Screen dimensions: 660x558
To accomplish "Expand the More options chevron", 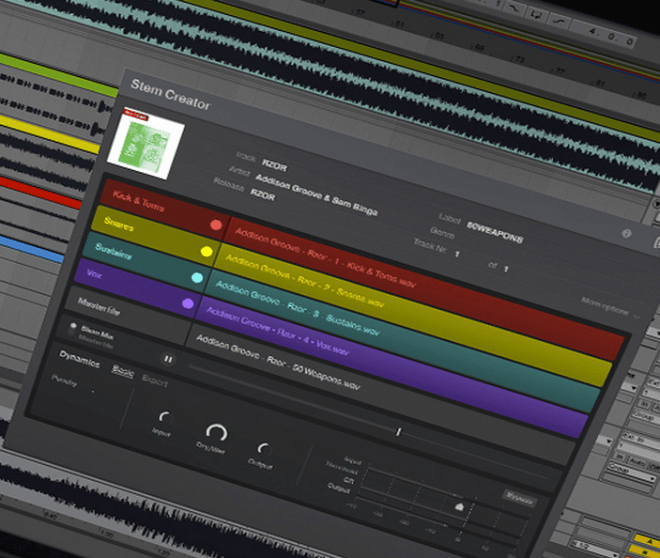I will pos(637,316).
